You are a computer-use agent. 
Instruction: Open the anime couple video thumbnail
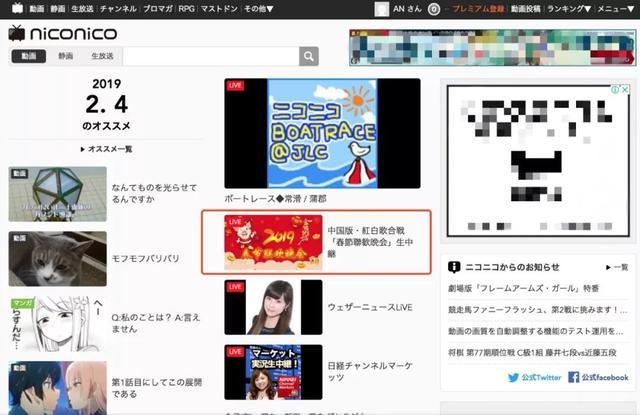58,388
